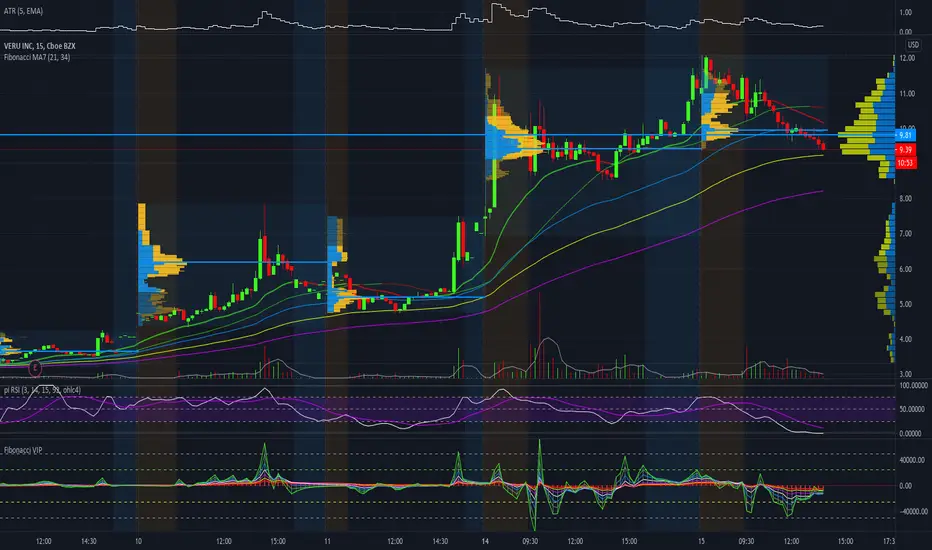The width and height of the screenshot is (932, 550).
Task: Click the blue 9.81 price label
Action: pos(905,135)
